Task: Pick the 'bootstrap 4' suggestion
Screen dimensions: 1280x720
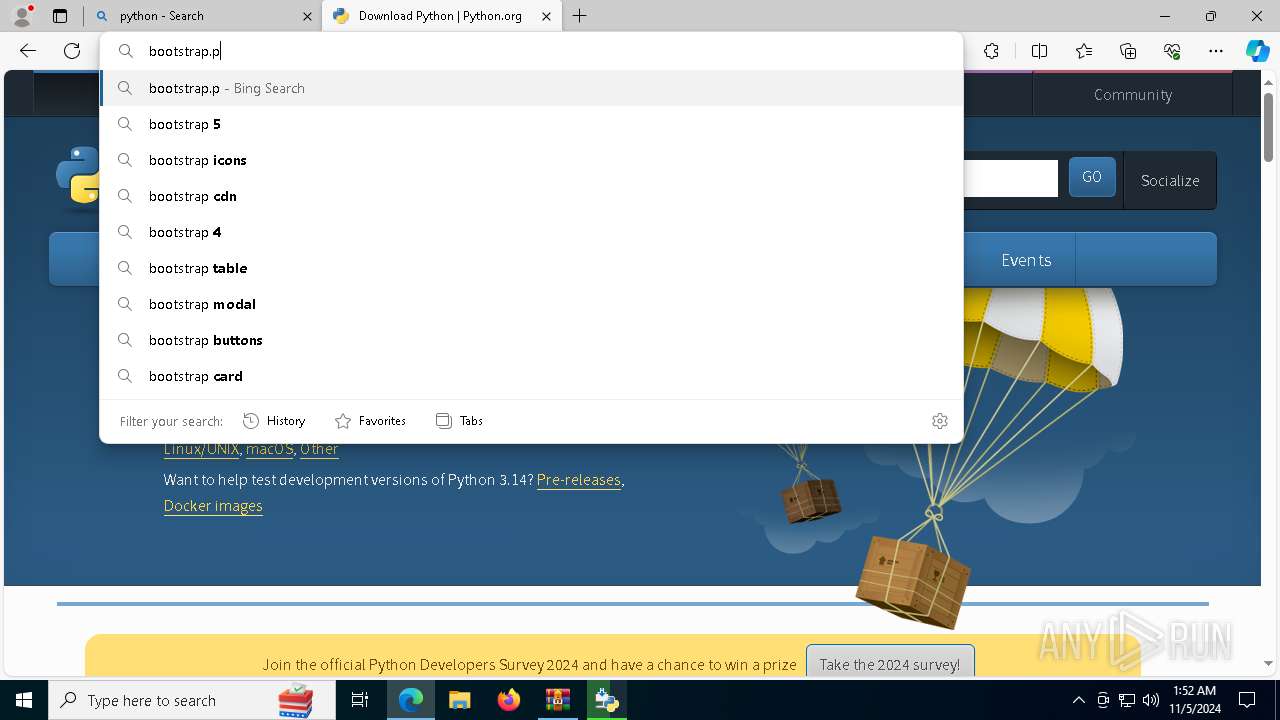Action: (532, 232)
